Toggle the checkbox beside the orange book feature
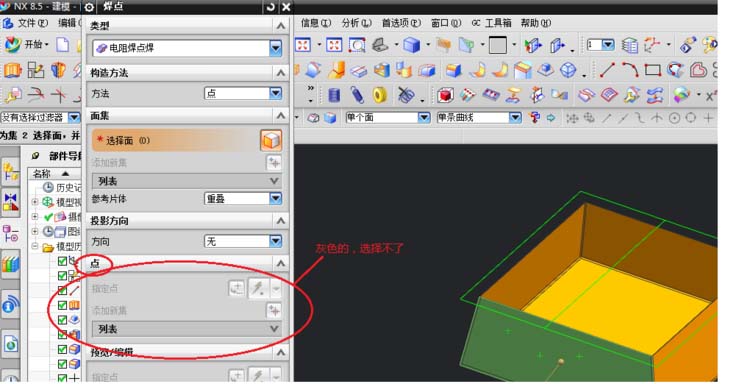The height and width of the screenshot is (384, 730). click(x=62, y=305)
